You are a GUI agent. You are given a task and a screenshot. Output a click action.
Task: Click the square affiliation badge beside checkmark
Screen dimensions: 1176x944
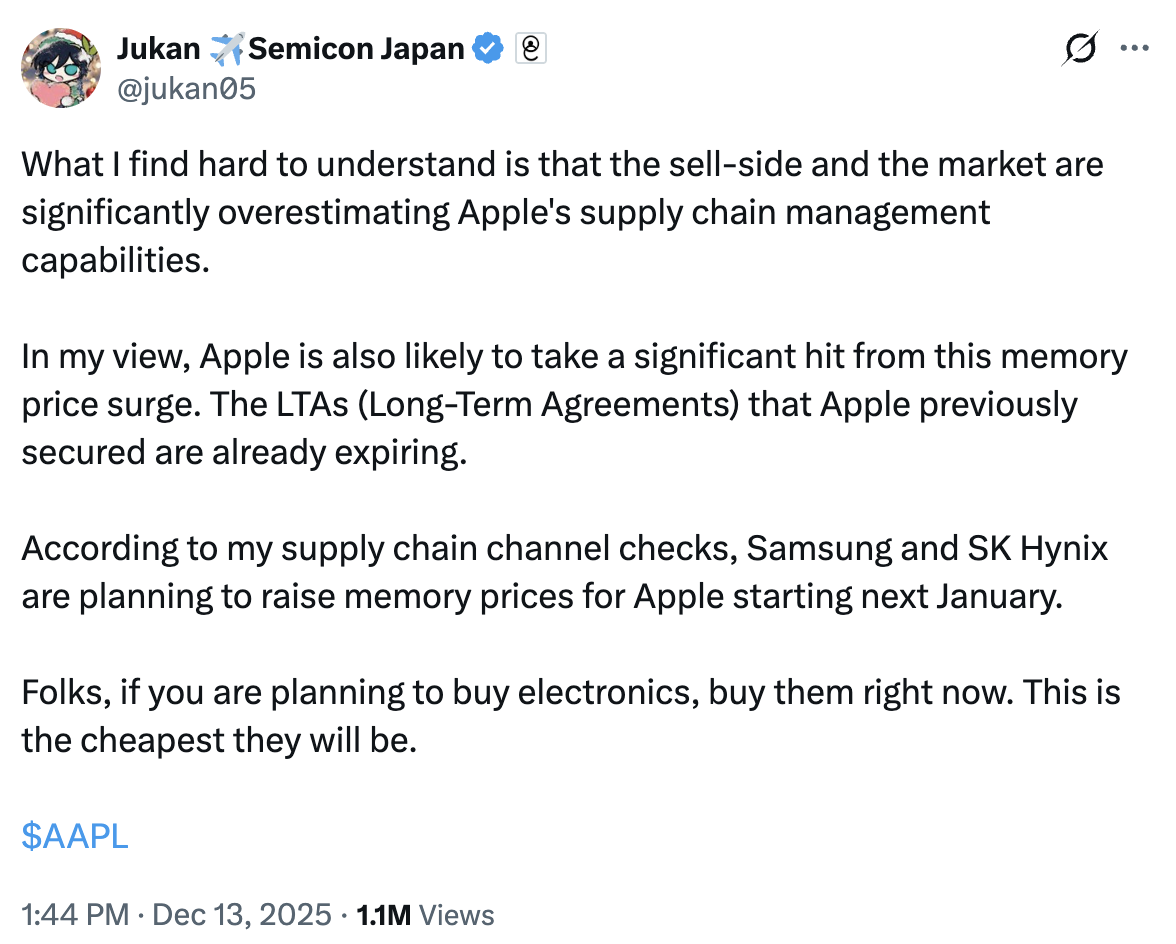[530, 48]
